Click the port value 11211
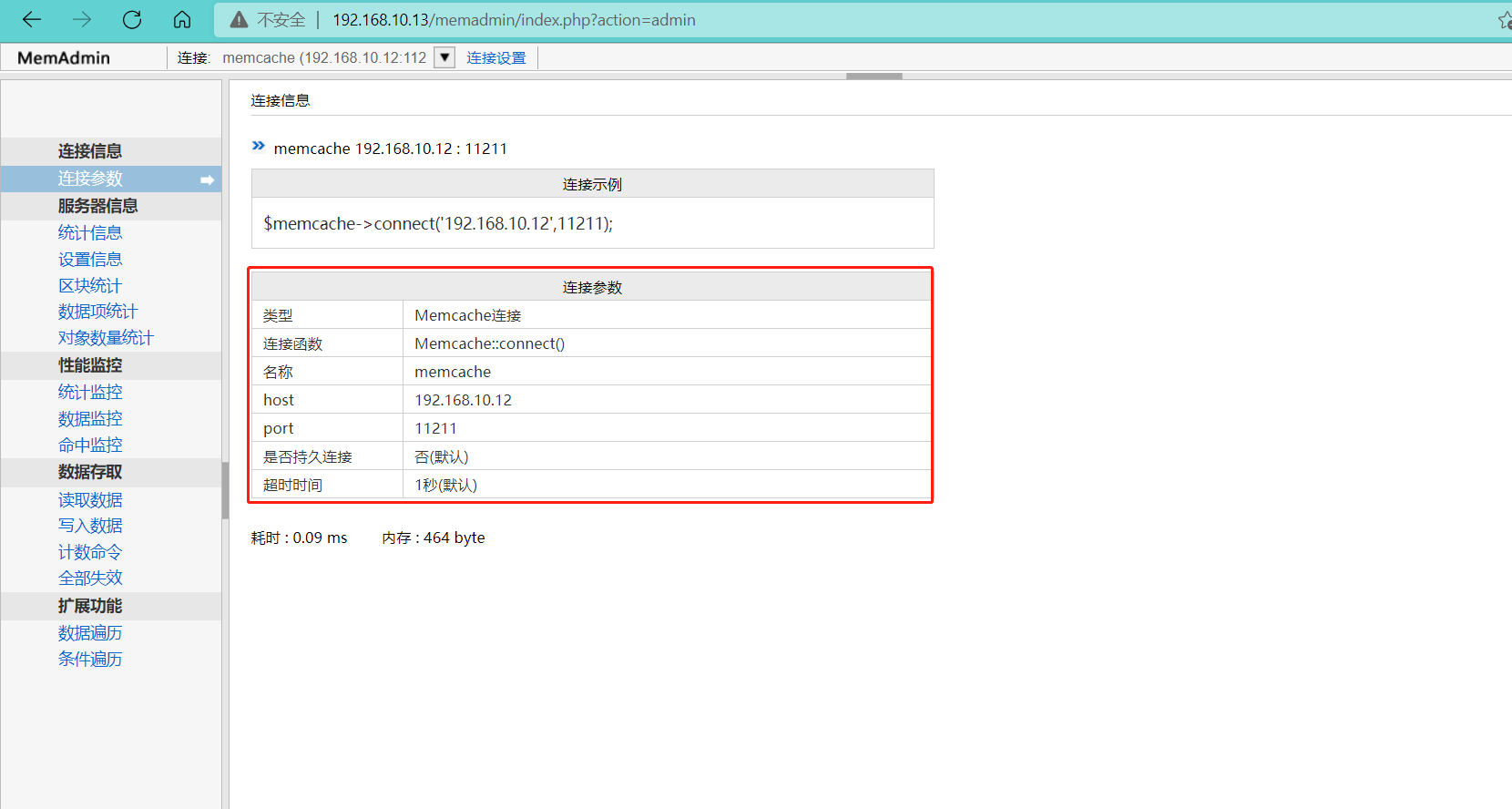Screen dimensions: 1512x809 [x=436, y=428]
